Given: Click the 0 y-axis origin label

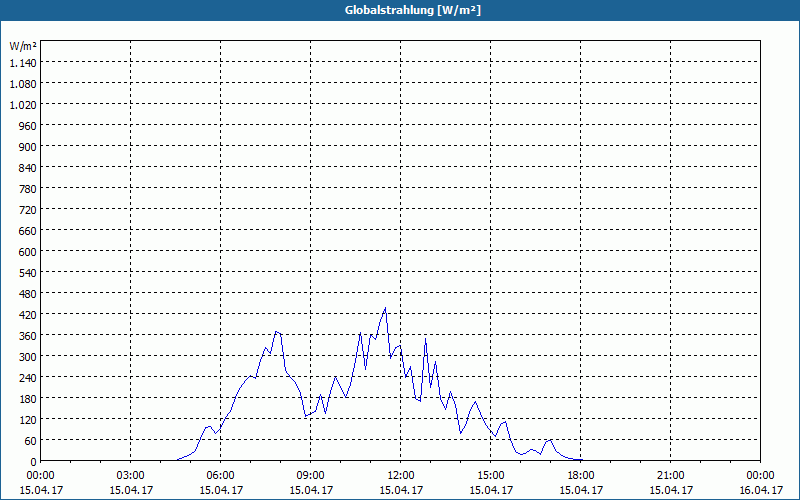Looking at the screenshot, I should [x=34, y=462].
